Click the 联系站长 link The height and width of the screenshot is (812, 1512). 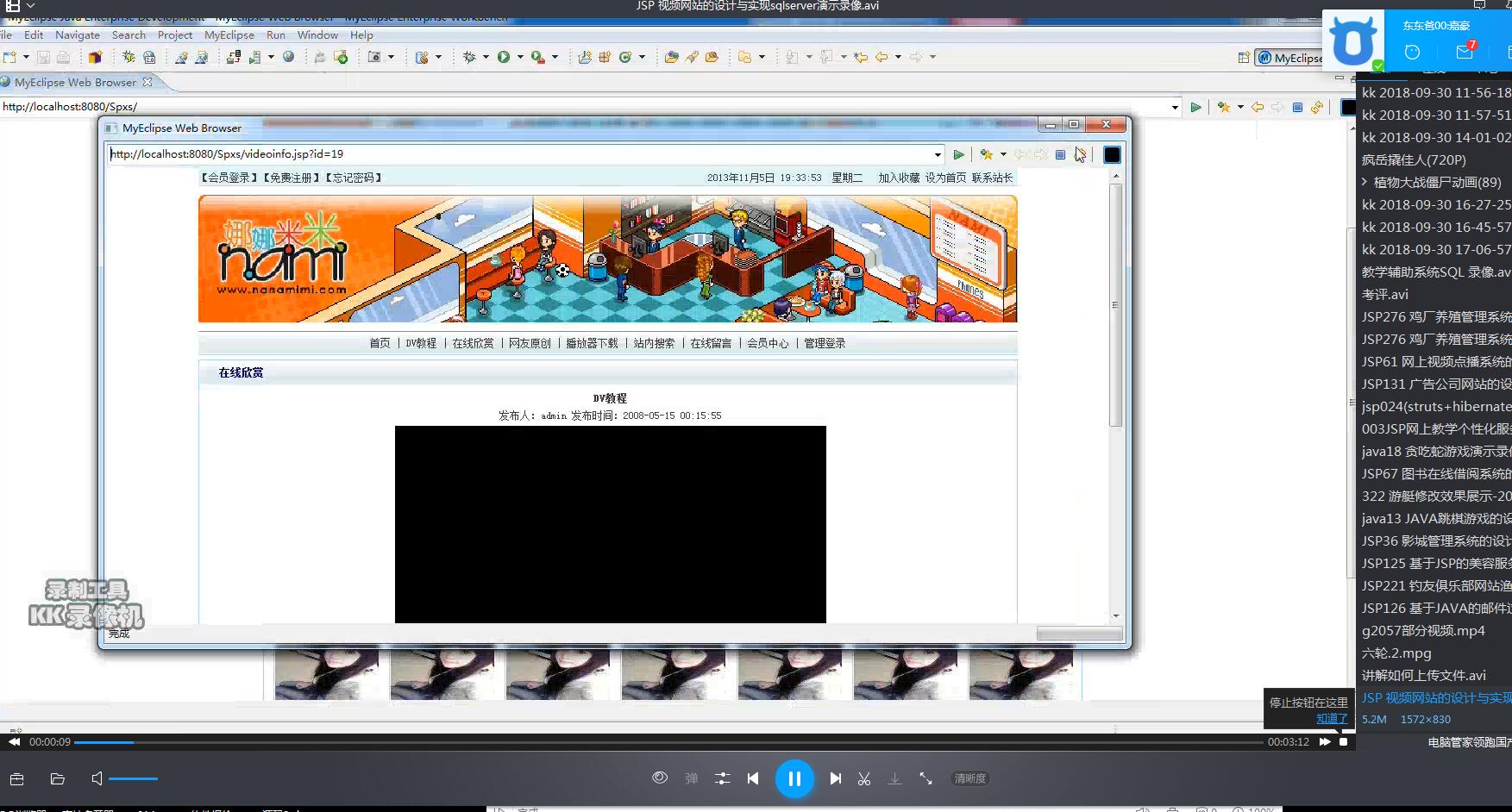point(992,178)
